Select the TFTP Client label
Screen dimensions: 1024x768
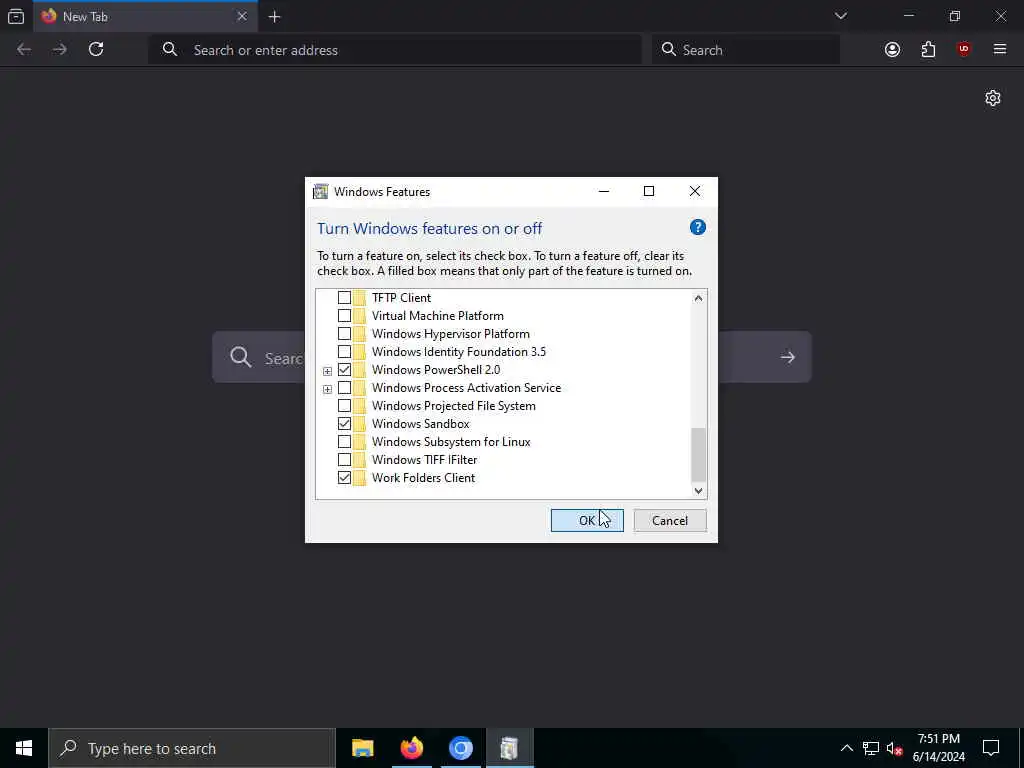click(402, 298)
